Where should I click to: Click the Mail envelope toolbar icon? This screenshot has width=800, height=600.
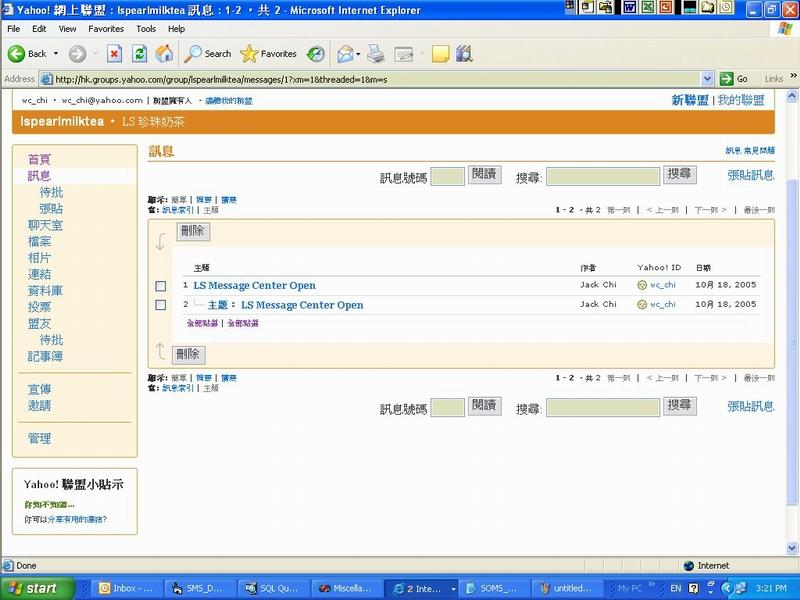point(345,54)
